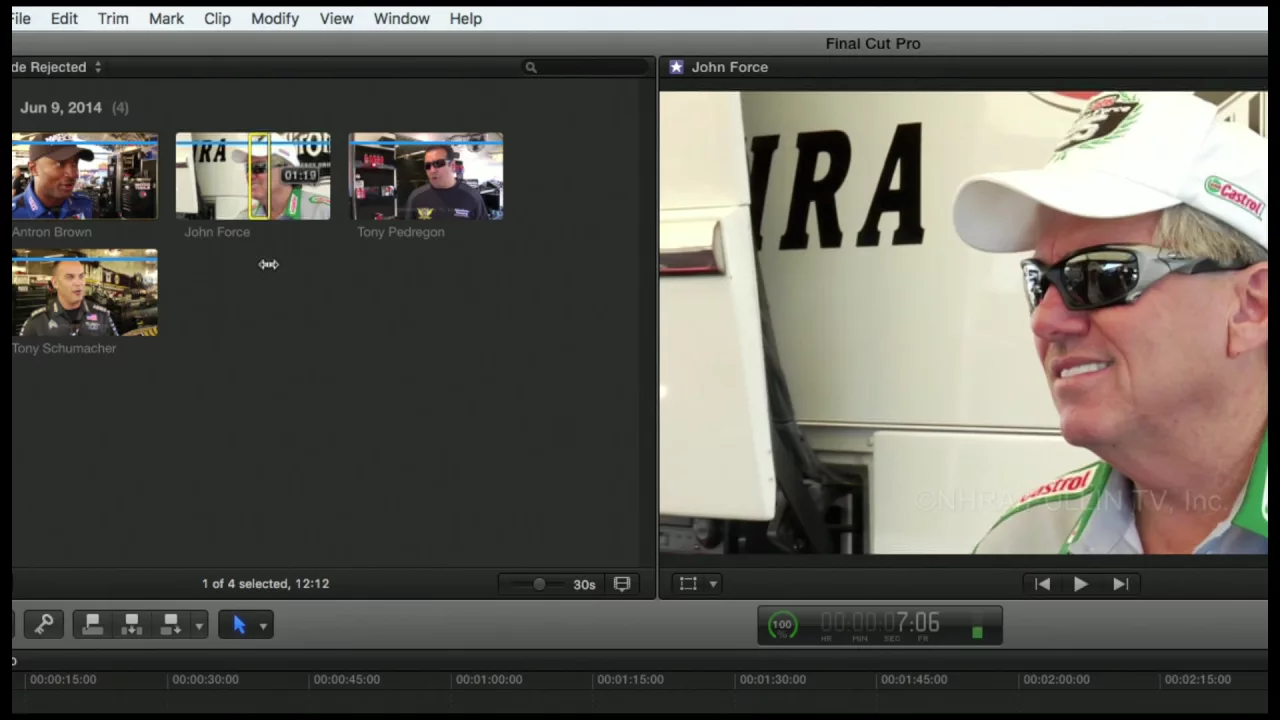Open the Help menu
The image size is (1280, 720).
pos(465,19)
